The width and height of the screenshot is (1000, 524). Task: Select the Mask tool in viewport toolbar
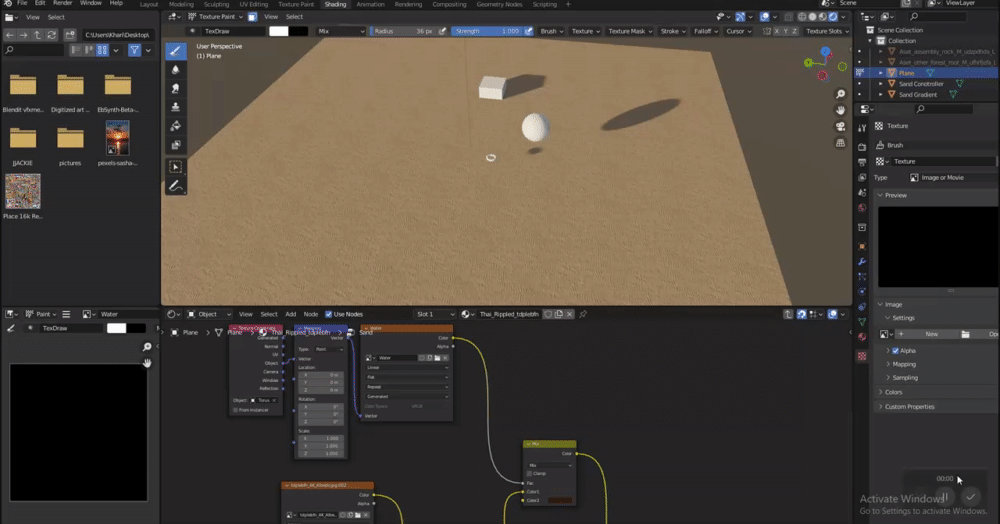tap(176, 145)
